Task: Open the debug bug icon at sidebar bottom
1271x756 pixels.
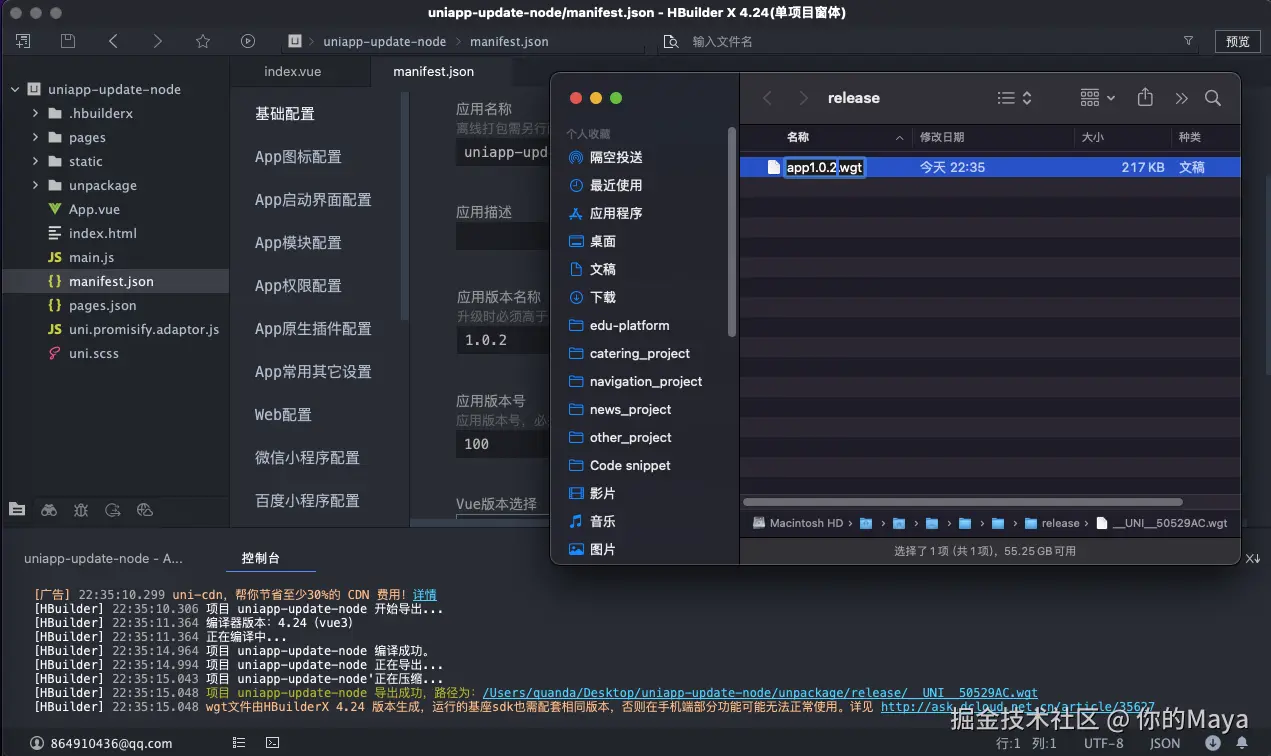Action: coord(81,509)
